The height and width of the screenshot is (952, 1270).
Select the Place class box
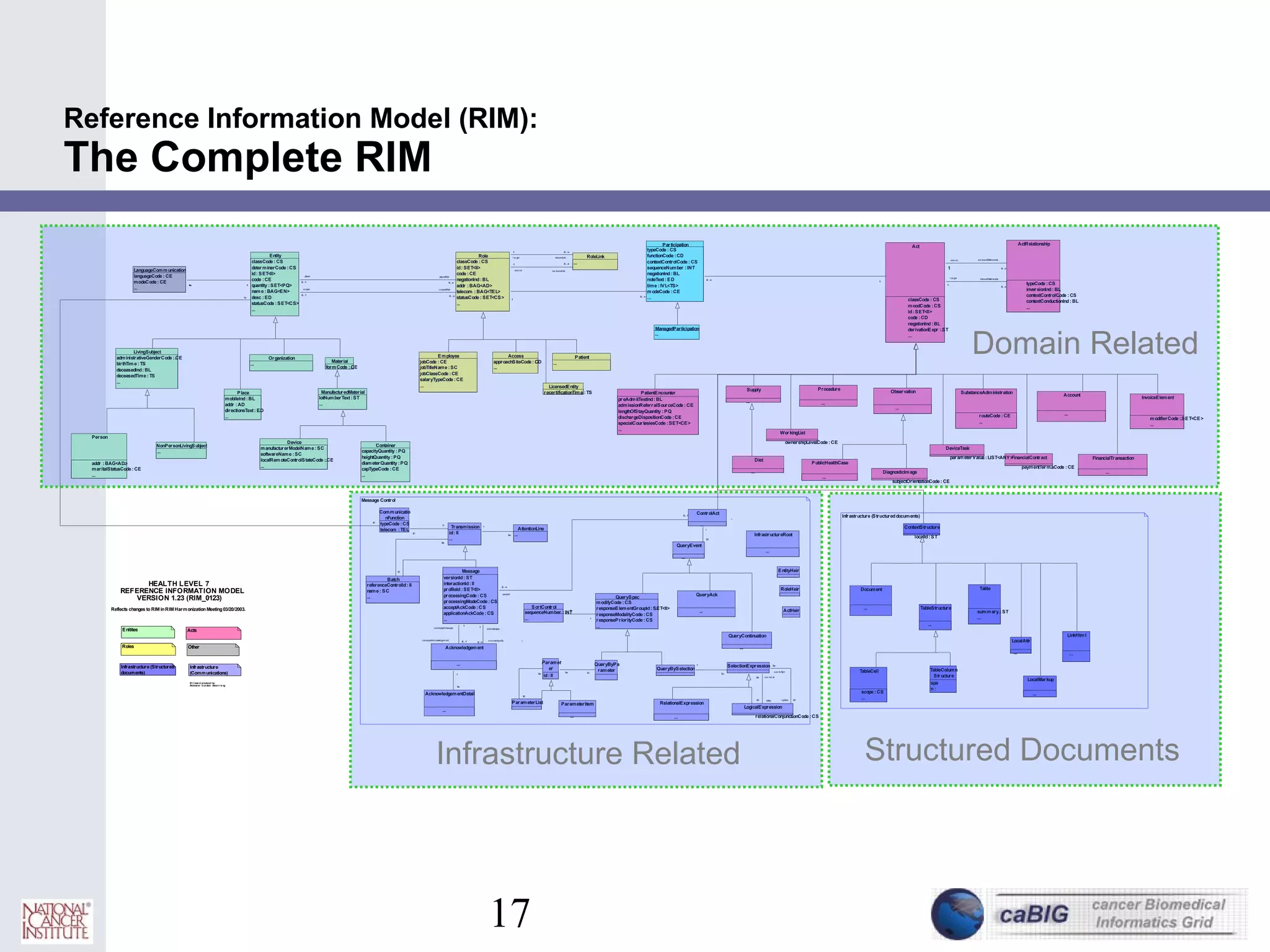pyautogui.click(x=242, y=404)
